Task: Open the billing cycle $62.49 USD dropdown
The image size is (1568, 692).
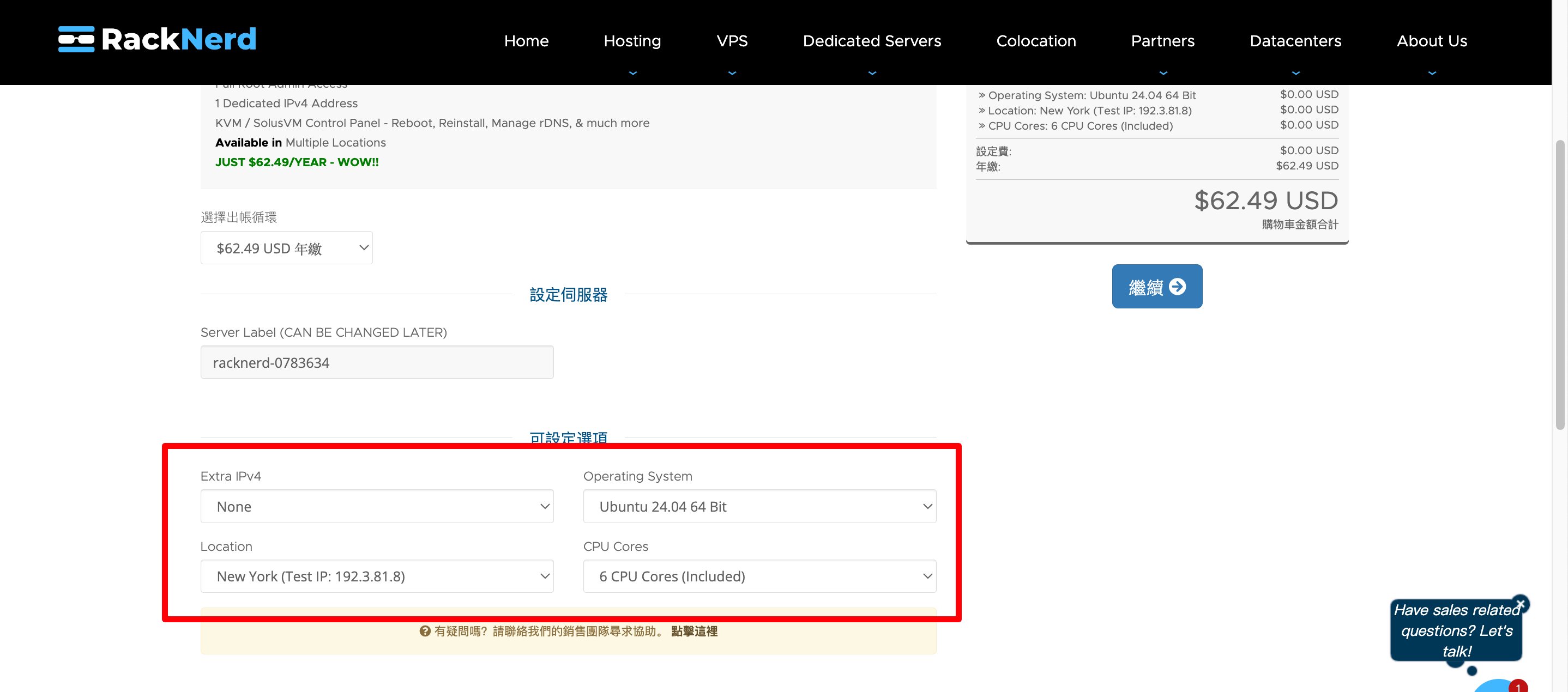Action: [286, 248]
